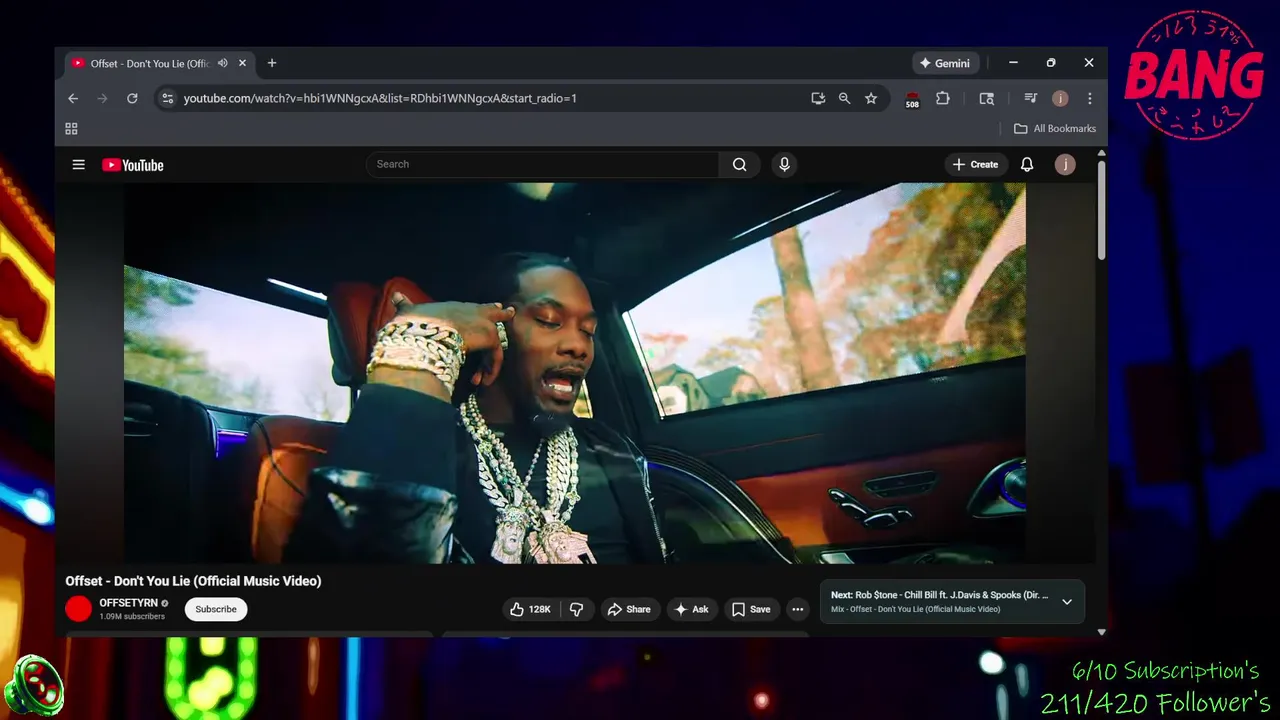
Task: Open the Create button
Action: [x=975, y=164]
